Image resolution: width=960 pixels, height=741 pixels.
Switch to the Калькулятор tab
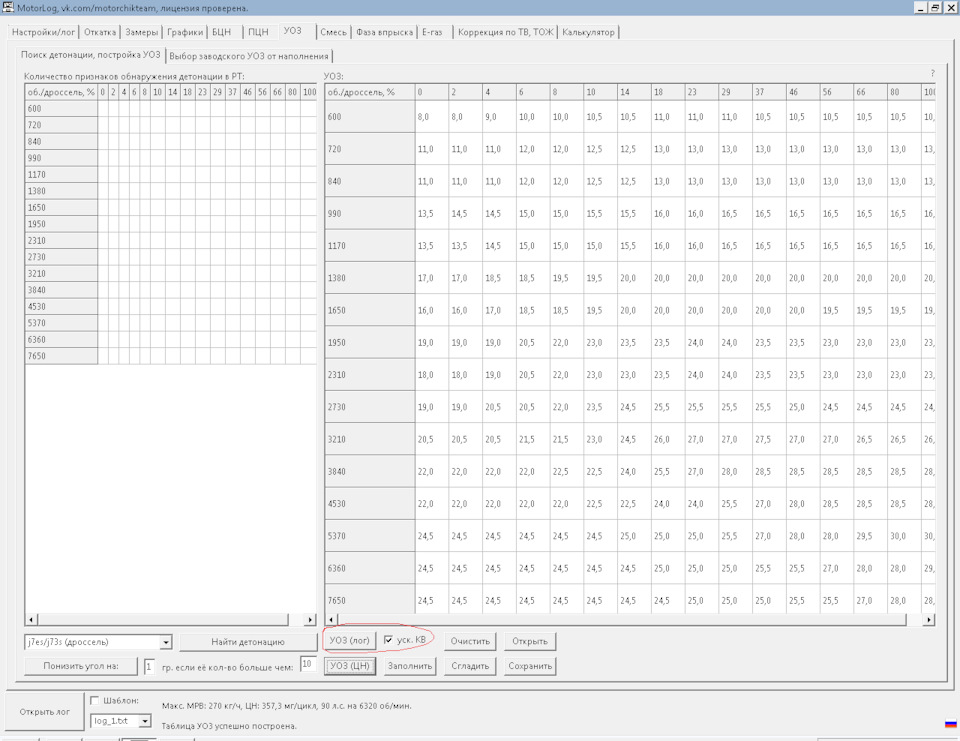click(x=588, y=32)
